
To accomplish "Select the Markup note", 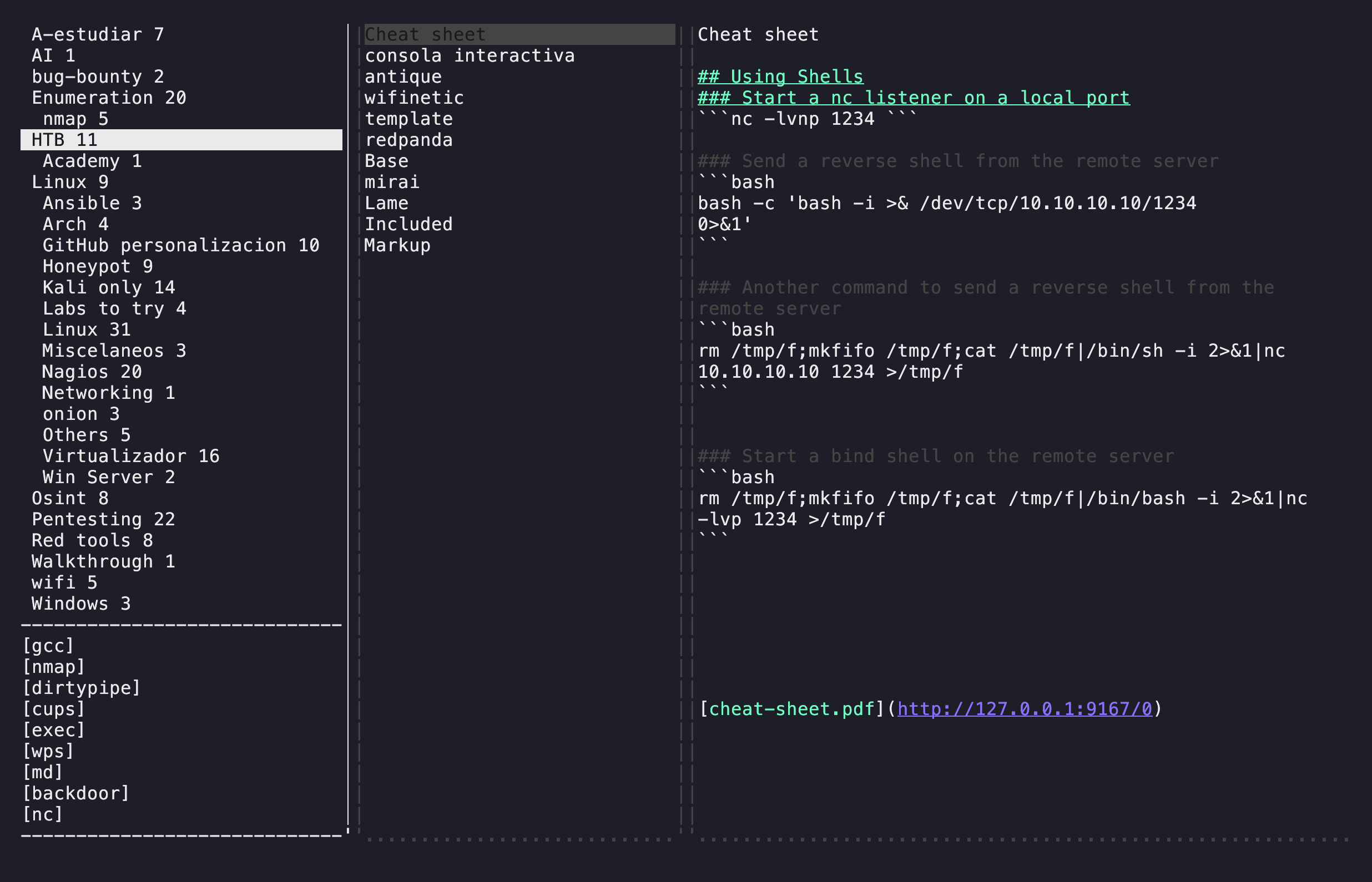I will click(397, 245).
